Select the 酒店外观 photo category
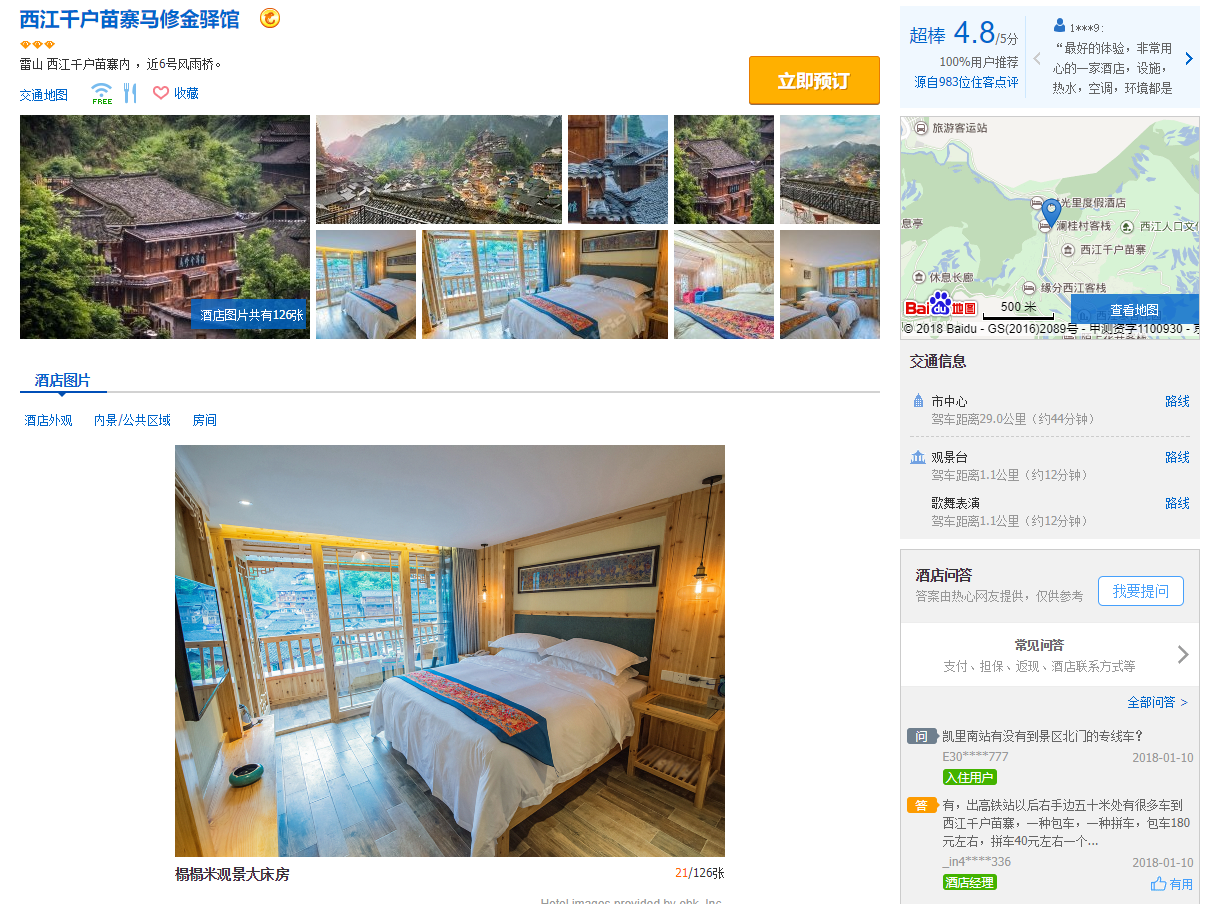 point(49,420)
